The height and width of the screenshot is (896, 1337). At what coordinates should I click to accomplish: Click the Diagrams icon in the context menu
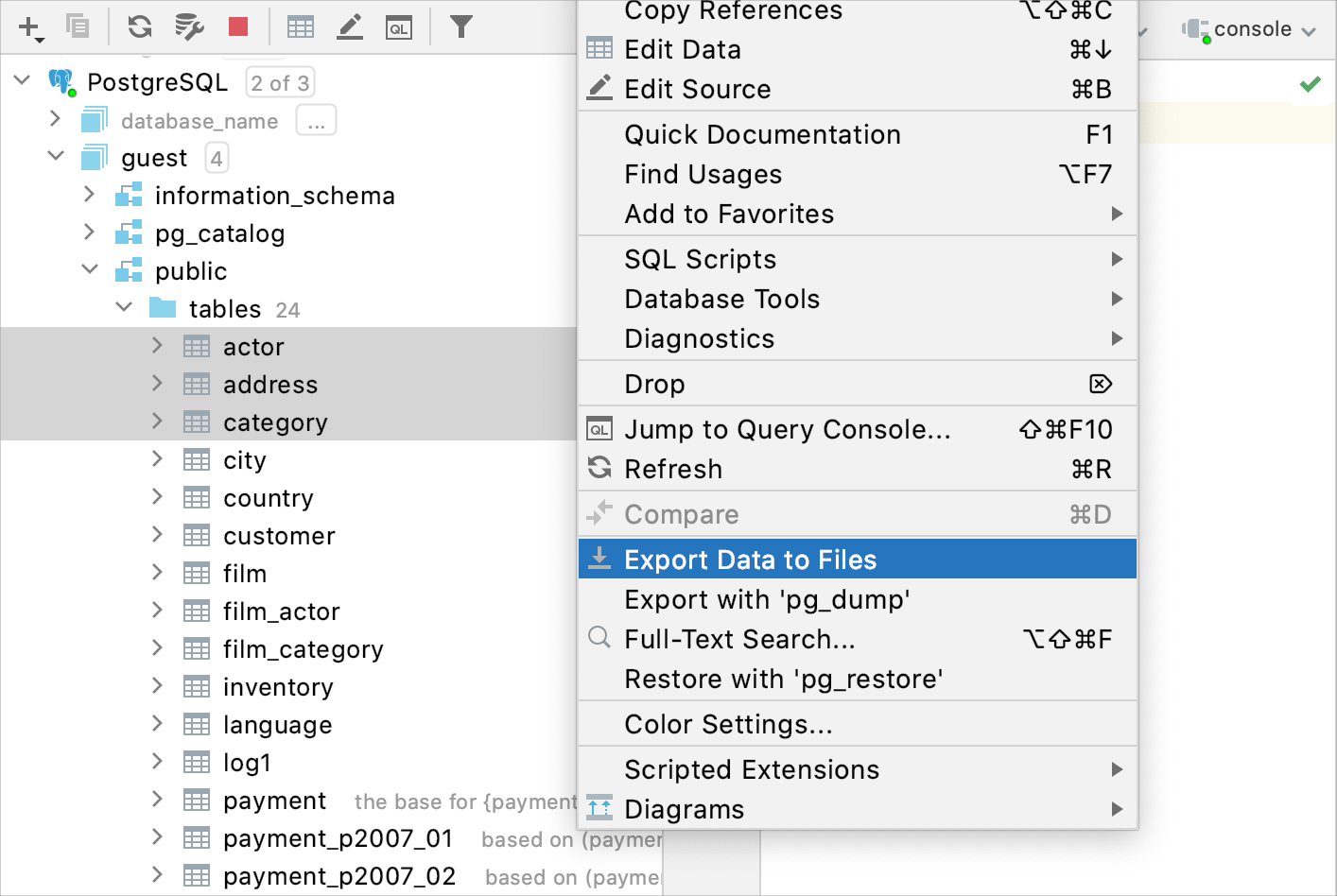[599, 809]
